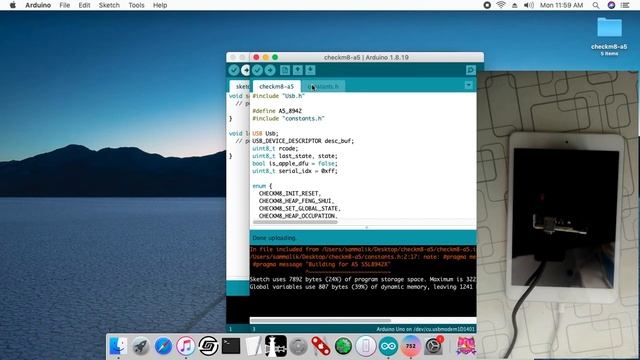Open Notification Center list icon

coord(625,5)
